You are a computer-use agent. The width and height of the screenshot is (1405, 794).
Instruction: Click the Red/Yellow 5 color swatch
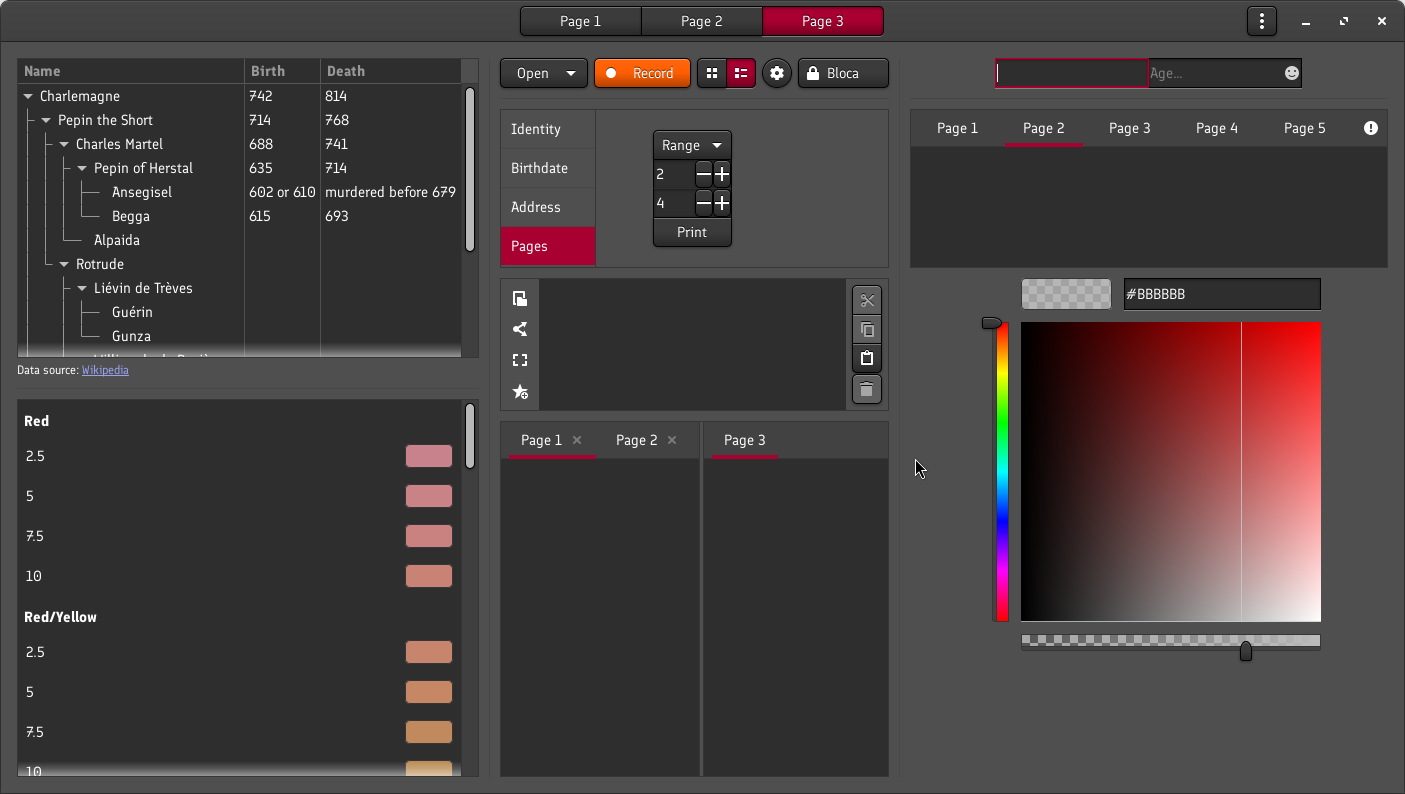[429, 692]
